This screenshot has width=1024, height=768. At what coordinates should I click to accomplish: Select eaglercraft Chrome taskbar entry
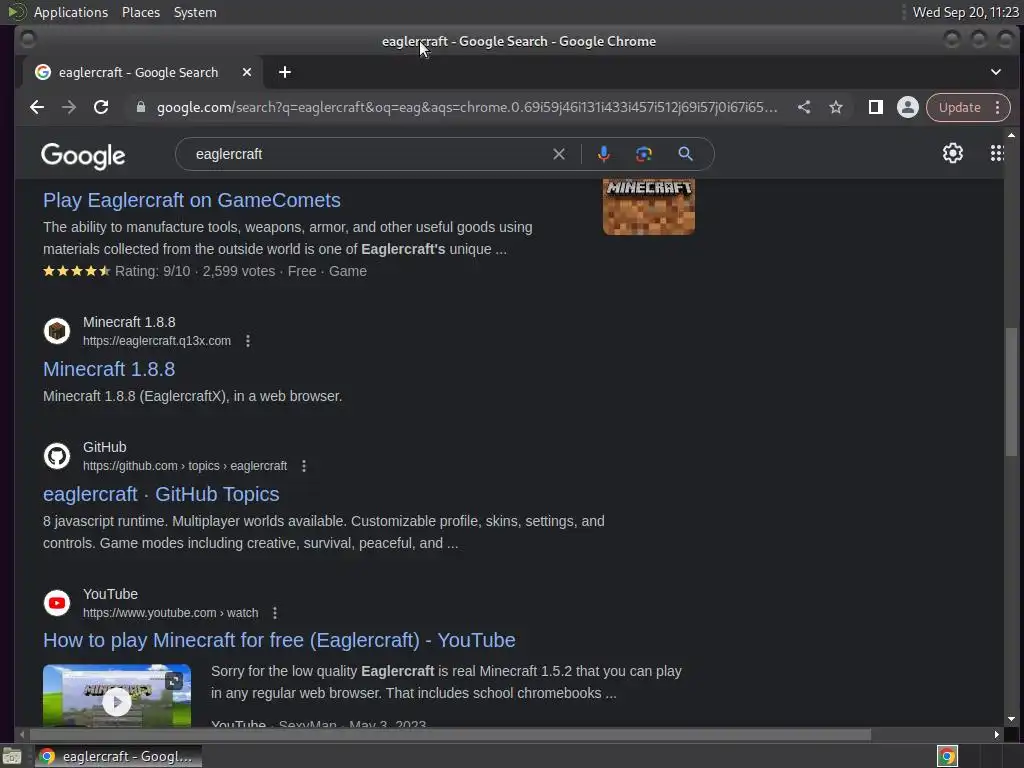click(x=118, y=756)
